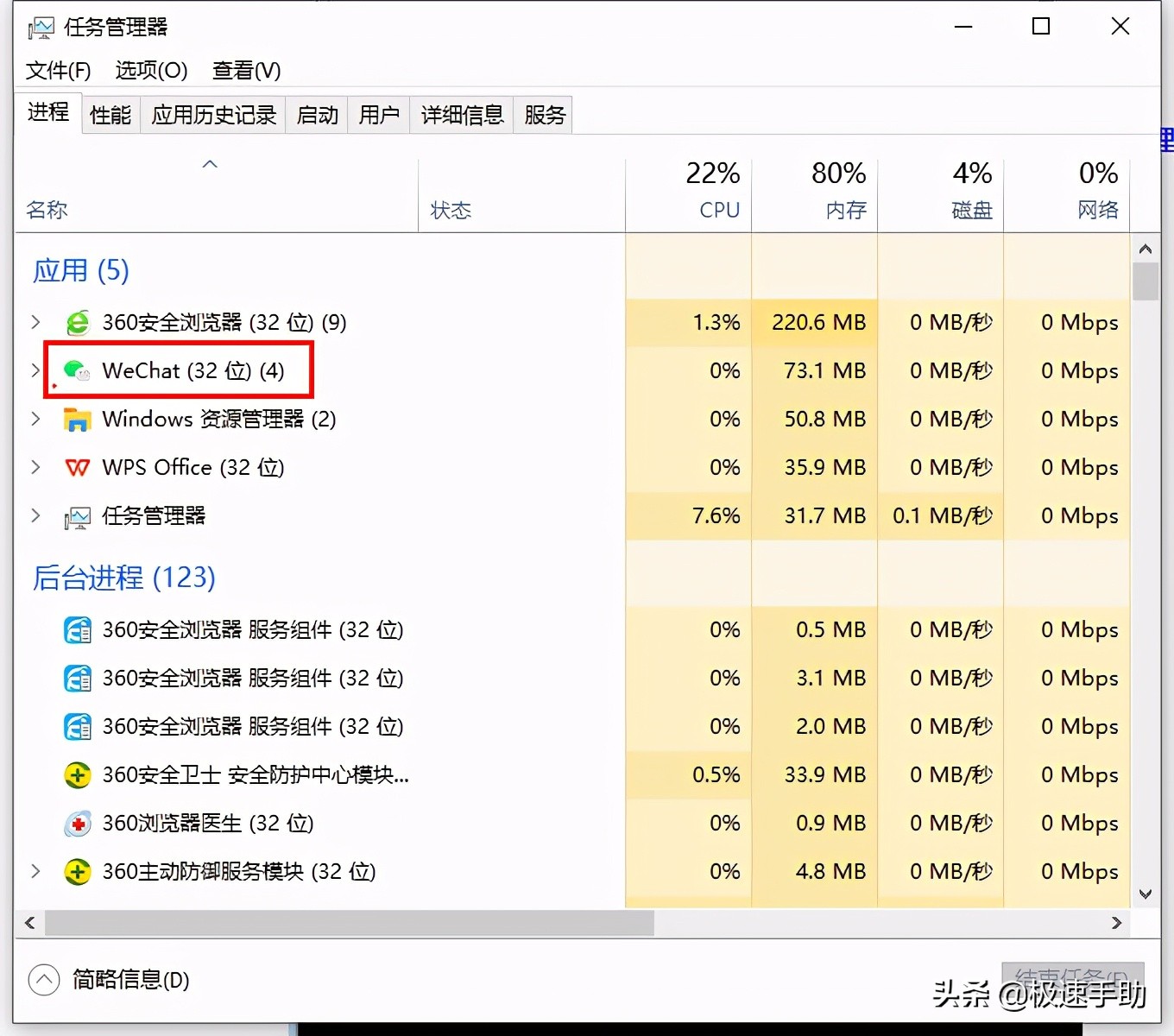
Task: Click the vertical scrollbar down arrow
Action: (x=1146, y=894)
